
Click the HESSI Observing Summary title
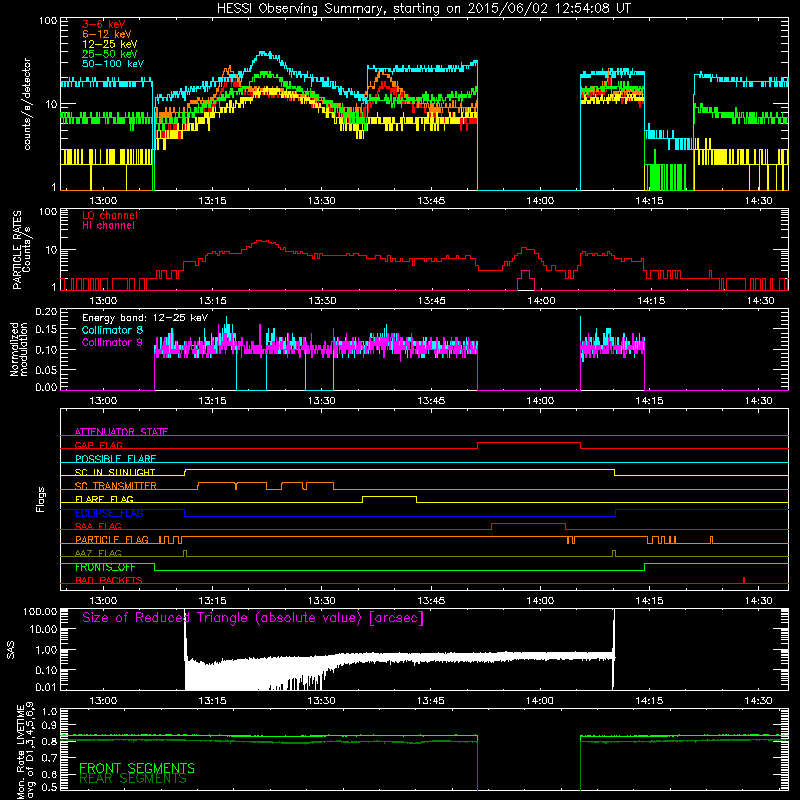(x=423, y=9)
